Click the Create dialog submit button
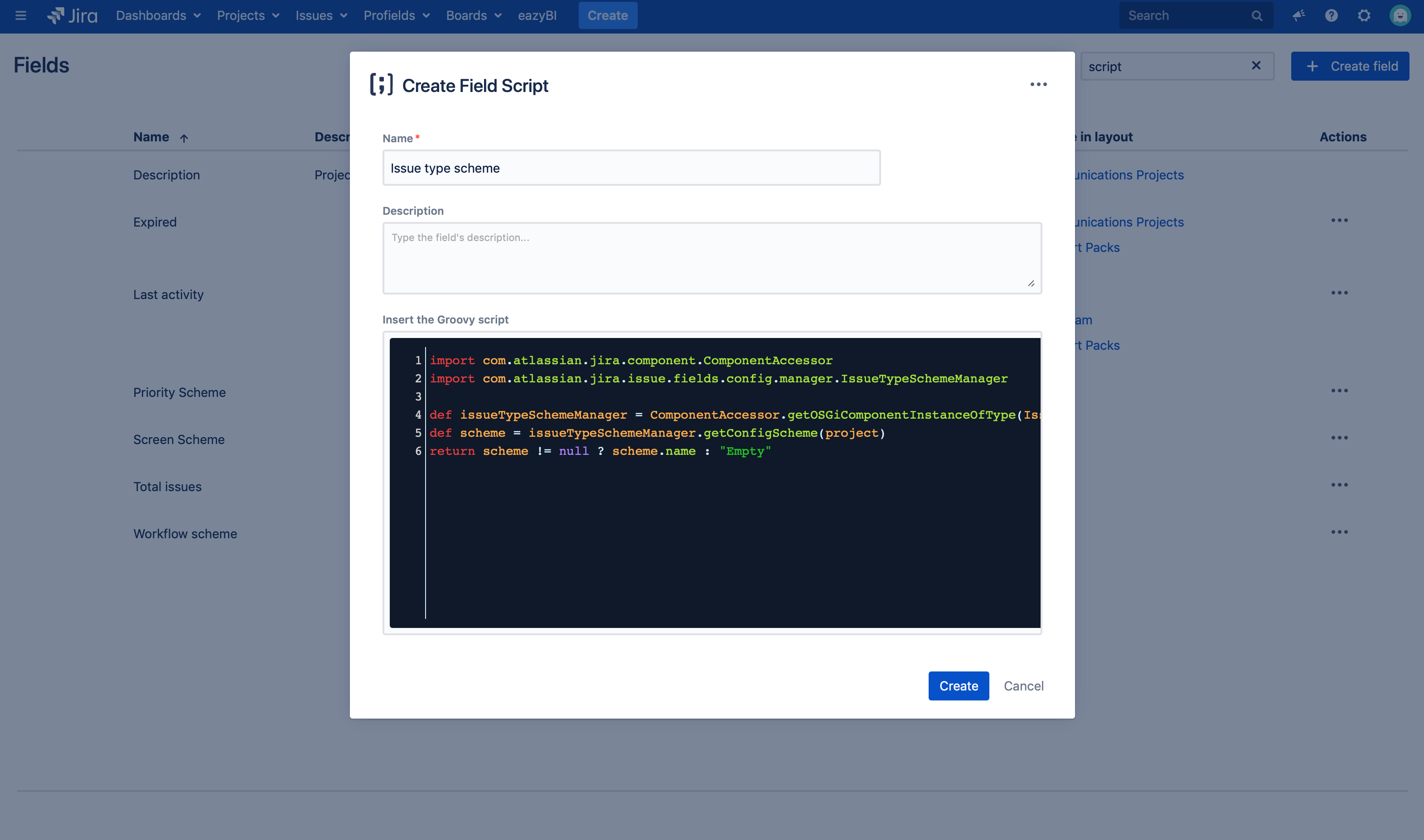 tap(958, 686)
